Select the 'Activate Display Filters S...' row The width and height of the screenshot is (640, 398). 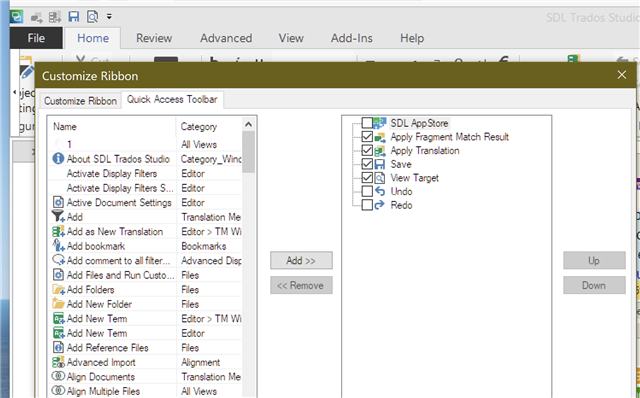[145, 188]
